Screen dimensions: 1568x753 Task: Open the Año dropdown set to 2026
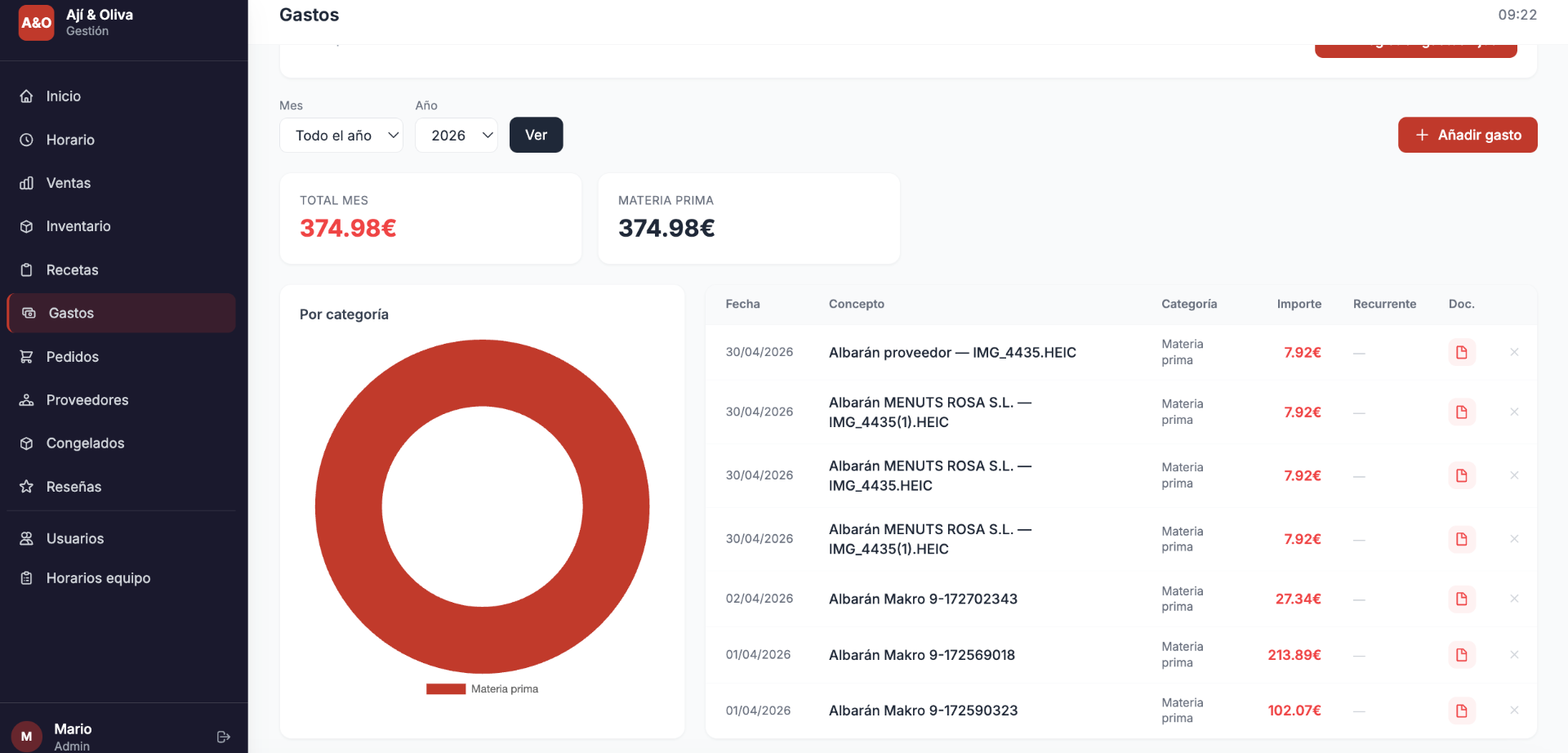click(x=457, y=136)
